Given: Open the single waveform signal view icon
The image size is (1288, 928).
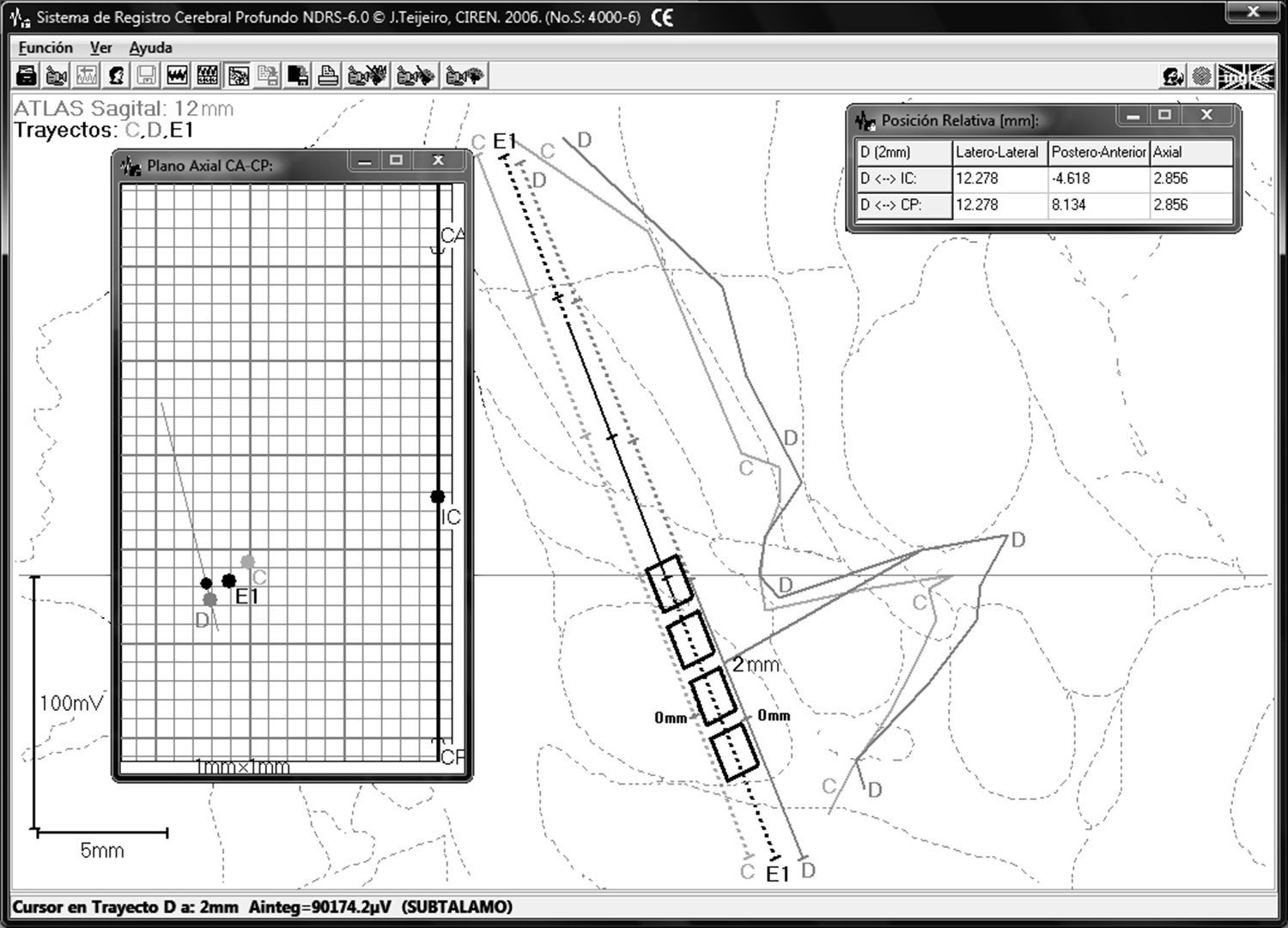Looking at the screenshot, I should pyautogui.click(x=177, y=76).
